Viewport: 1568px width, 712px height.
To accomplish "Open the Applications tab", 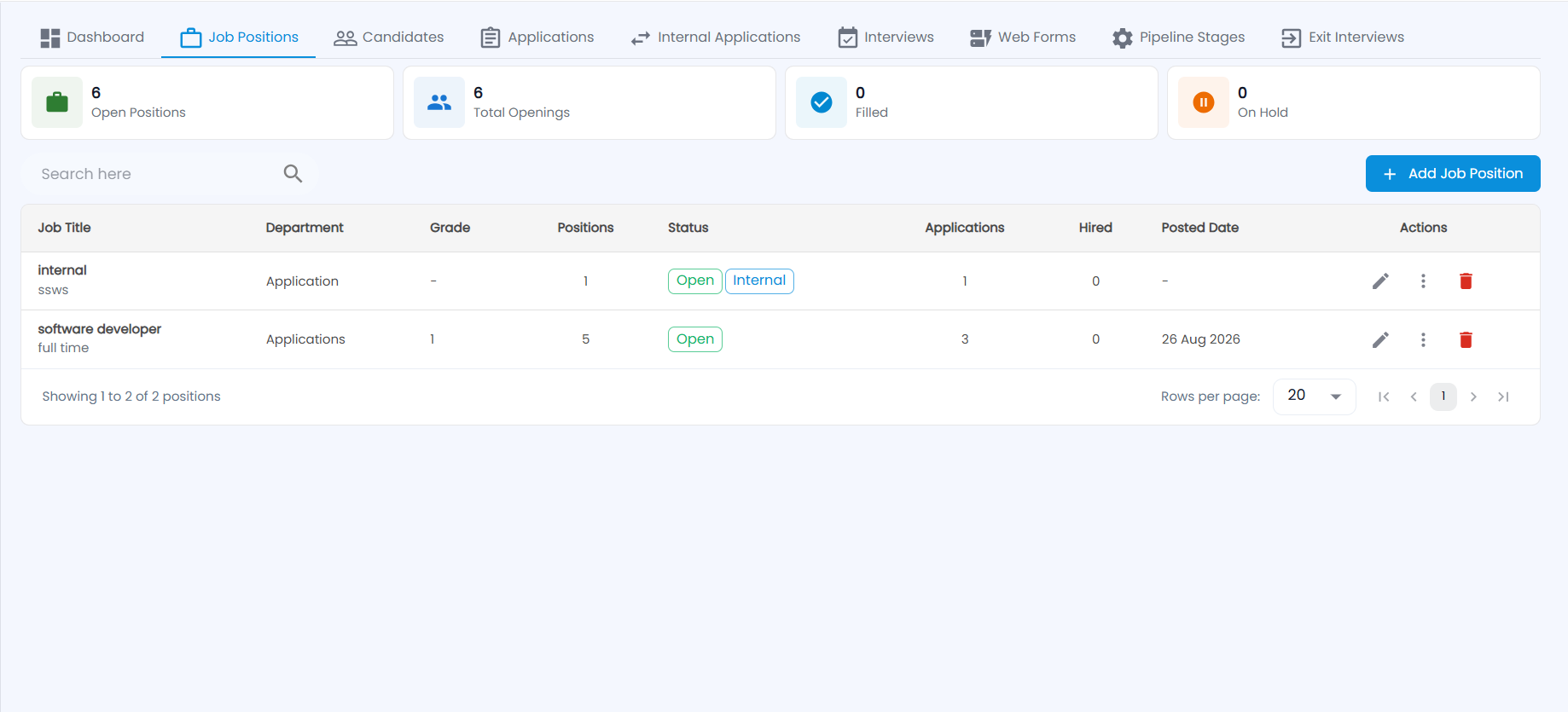I will [537, 38].
